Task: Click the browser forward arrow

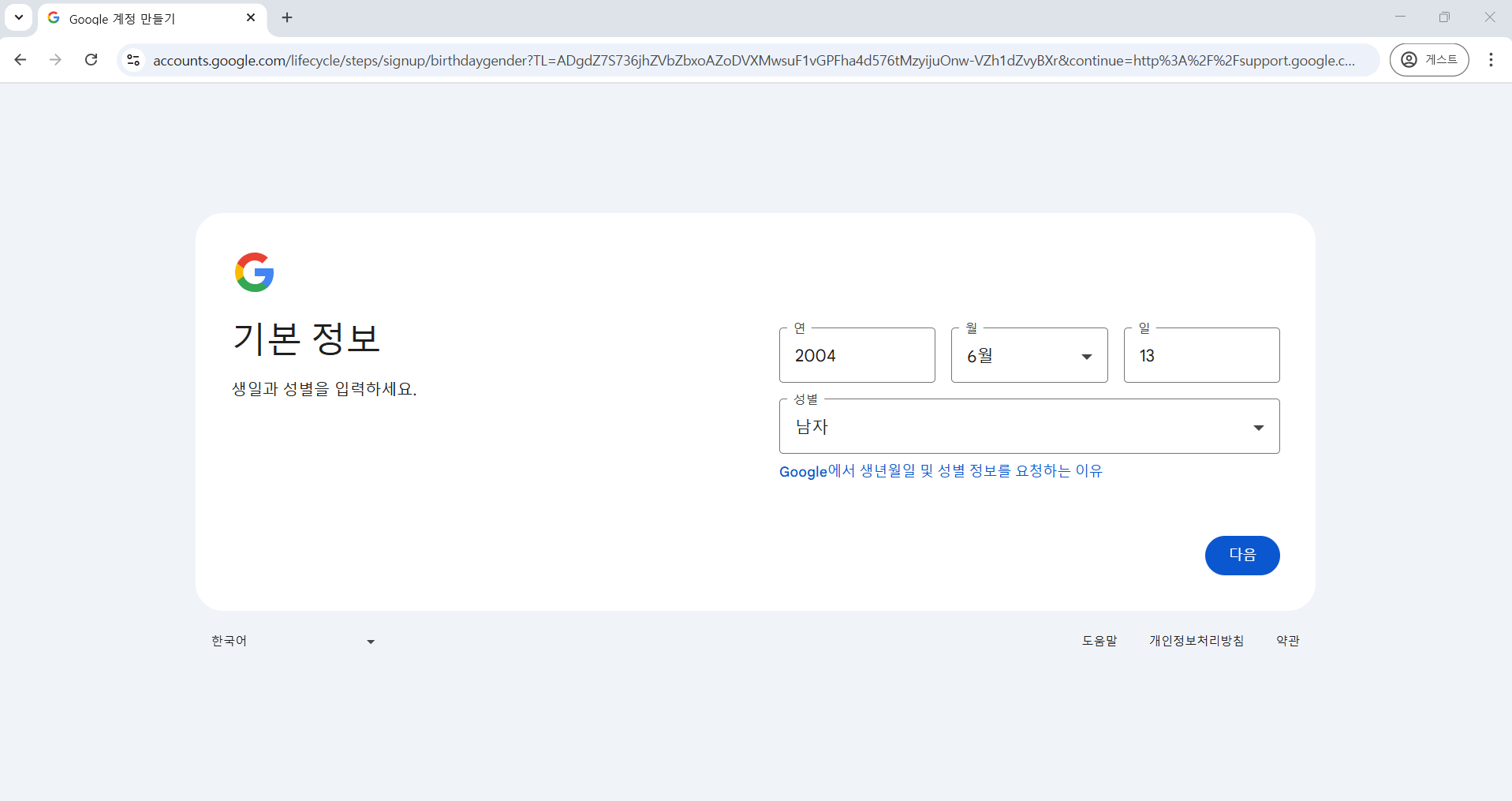Action: [55, 59]
